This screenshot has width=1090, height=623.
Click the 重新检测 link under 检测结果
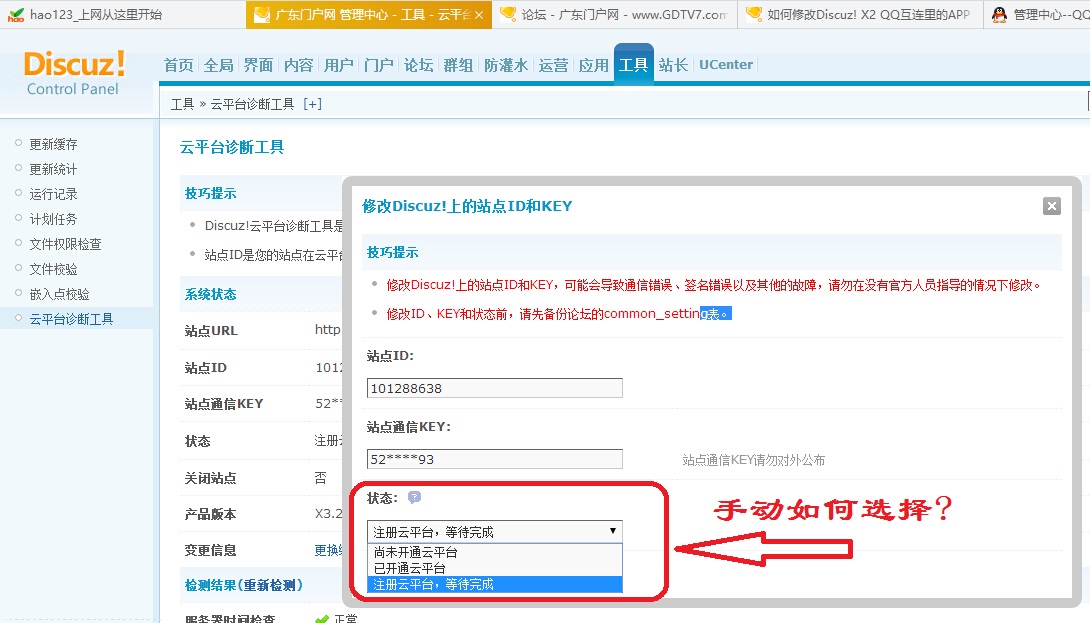coord(270,585)
